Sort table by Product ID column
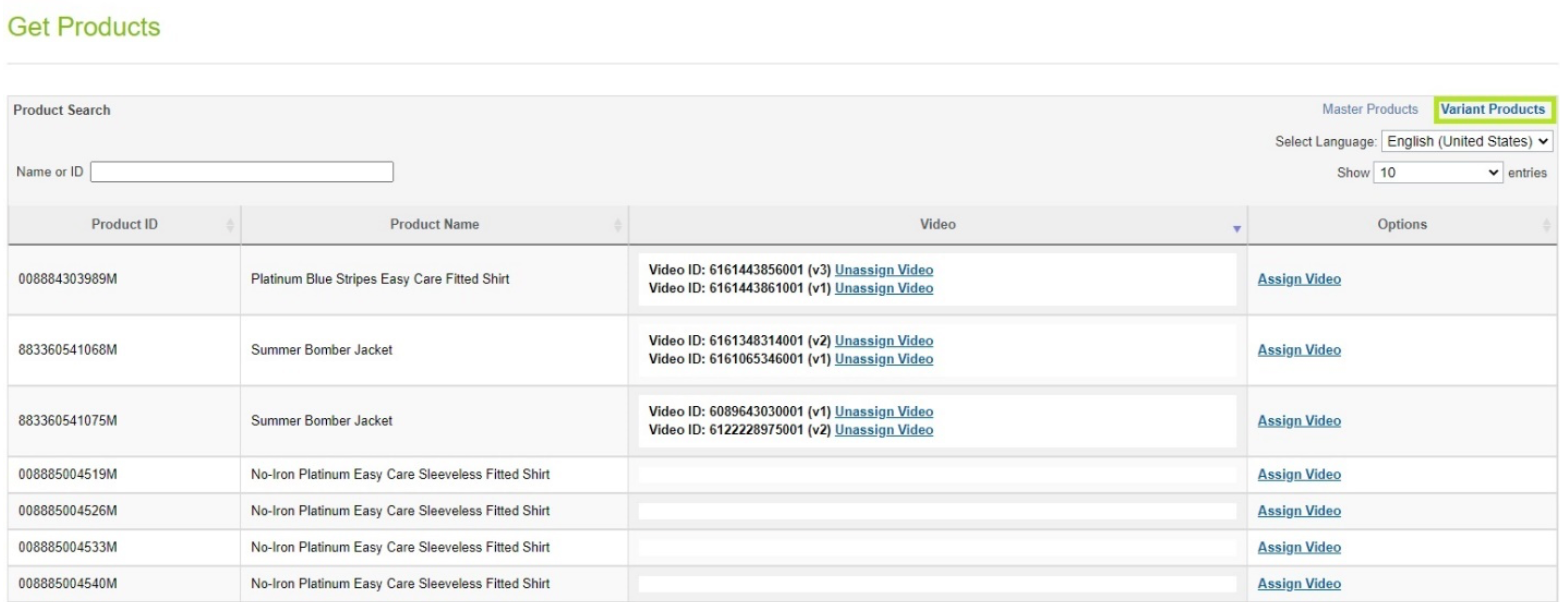The image size is (1560, 608). tap(124, 225)
